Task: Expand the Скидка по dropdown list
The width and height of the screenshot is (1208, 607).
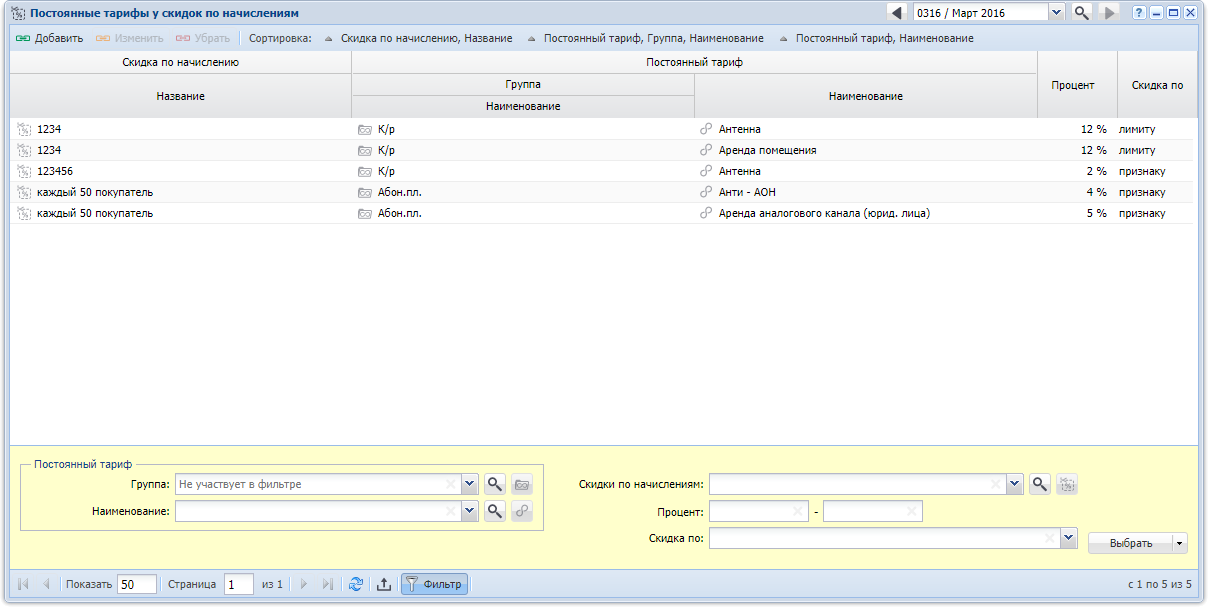Action: pos(1068,538)
